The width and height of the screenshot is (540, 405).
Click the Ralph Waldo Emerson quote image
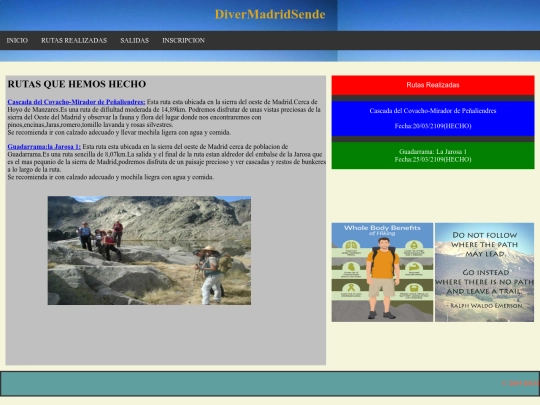(485, 272)
